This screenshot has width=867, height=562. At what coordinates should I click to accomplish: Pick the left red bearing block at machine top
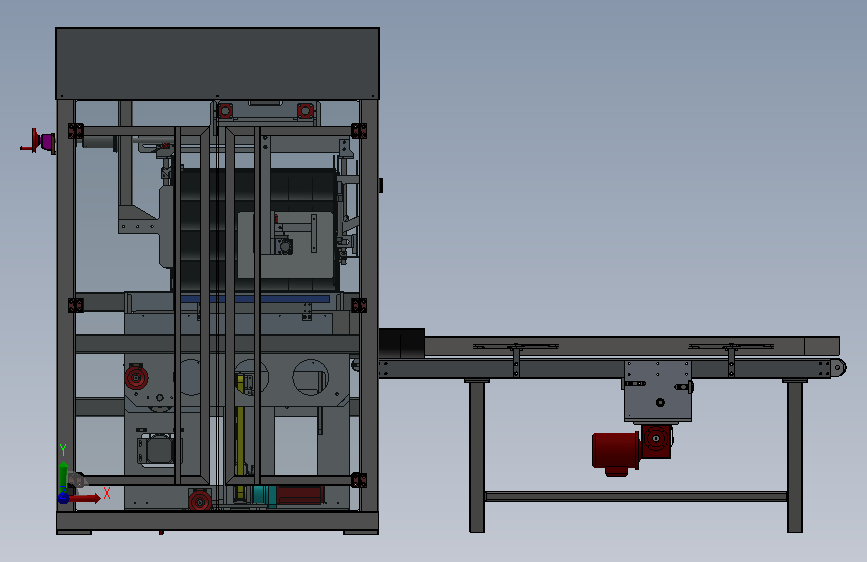tap(225, 111)
